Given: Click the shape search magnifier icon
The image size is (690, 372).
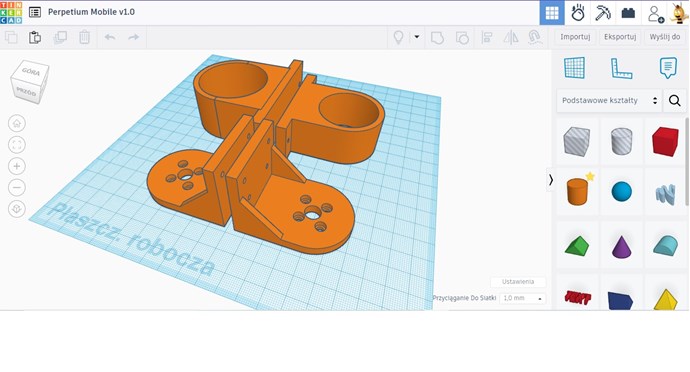Looking at the screenshot, I should 675,101.
